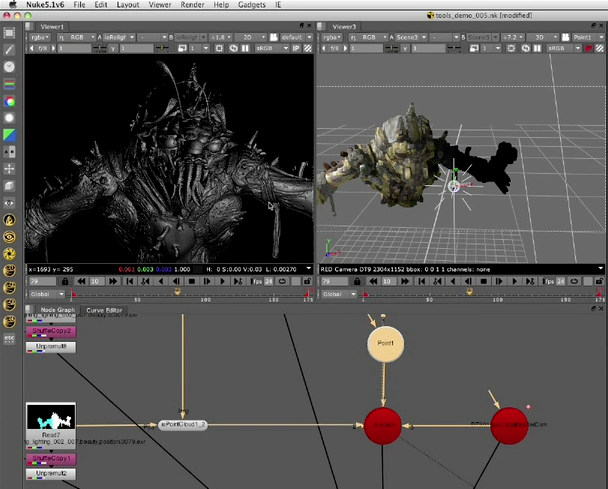The image size is (608, 489).
Task: Open Viewer3 +7.2 zoom dropdown
Action: [513, 37]
